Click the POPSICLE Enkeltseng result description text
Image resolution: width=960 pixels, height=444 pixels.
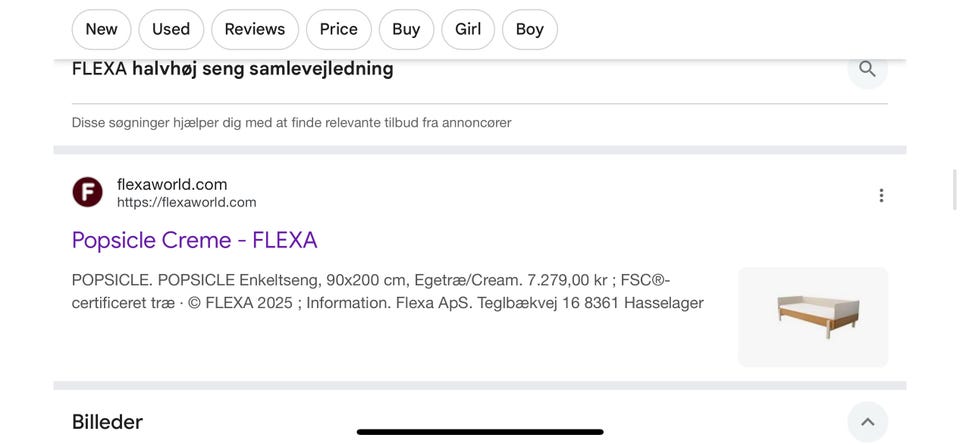point(388,291)
